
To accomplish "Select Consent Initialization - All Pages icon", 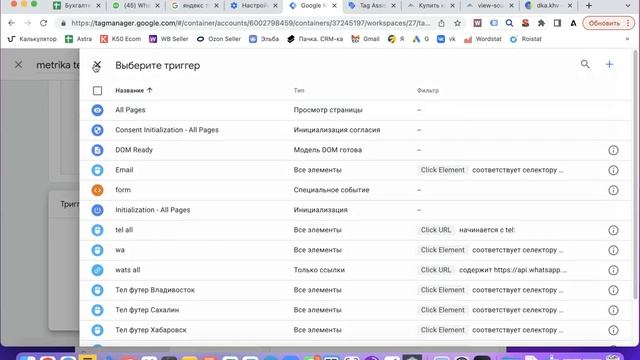I will 97,130.
